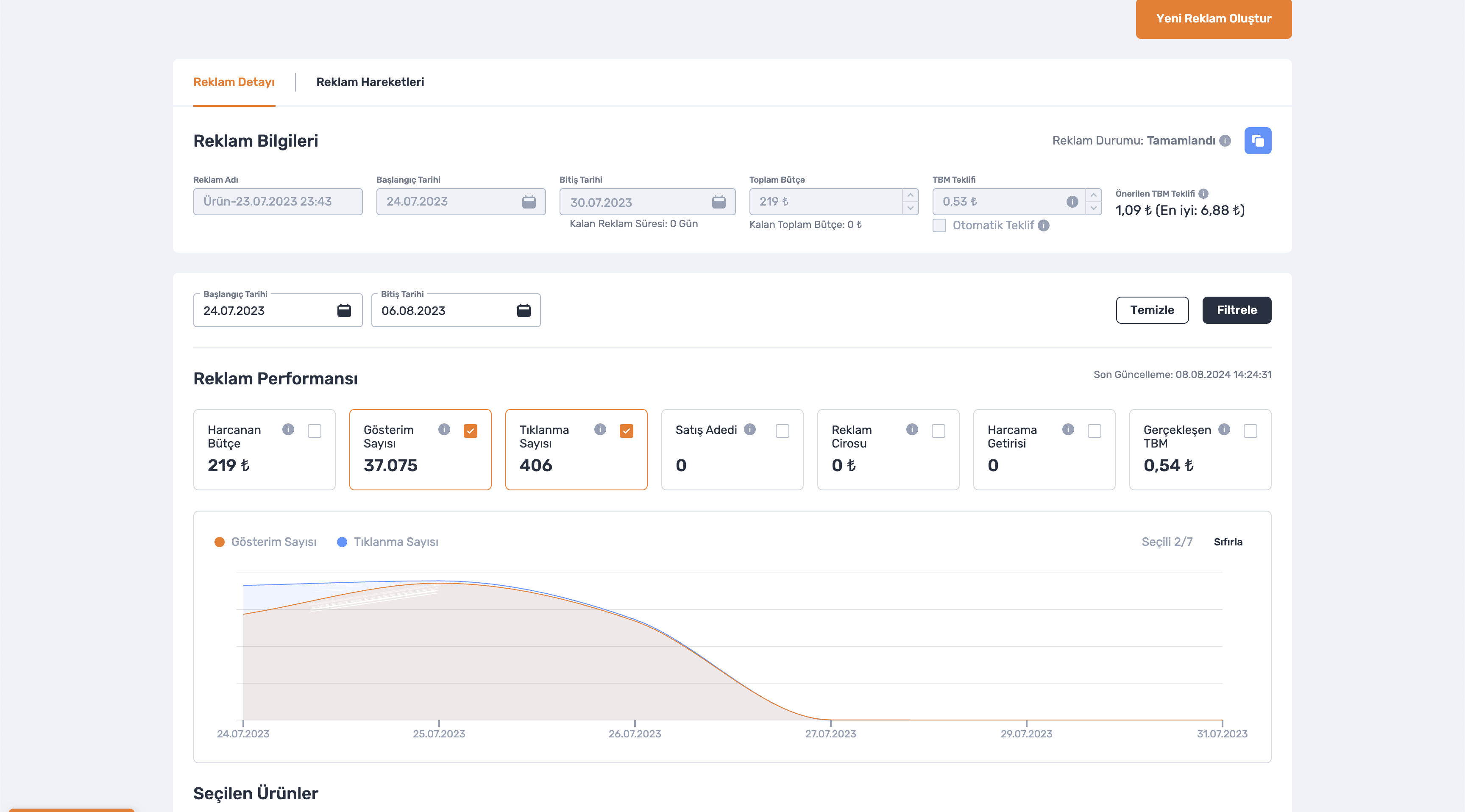Open calendar icon for filter start date 24.07.2023
This screenshot has height=812, width=1465.
344,311
